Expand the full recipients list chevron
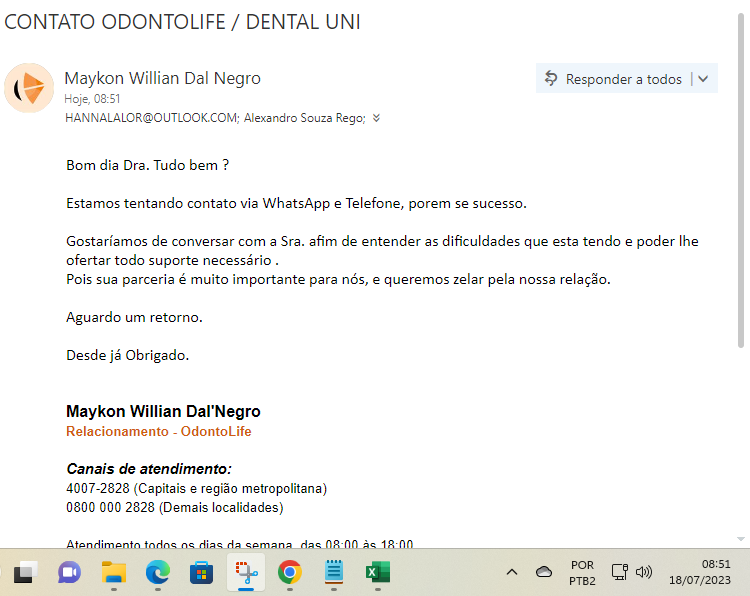Viewport: 750px width, 596px height. coord(376,117)
